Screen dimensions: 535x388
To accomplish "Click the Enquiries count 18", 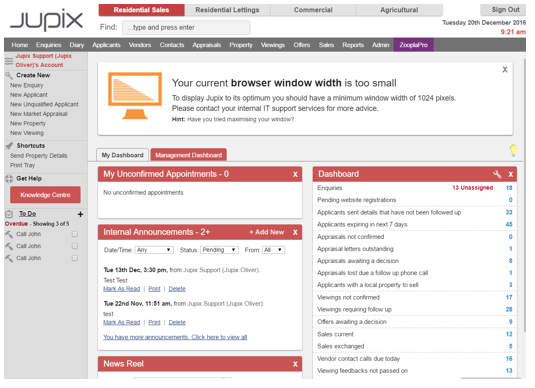I will (509, 188).
